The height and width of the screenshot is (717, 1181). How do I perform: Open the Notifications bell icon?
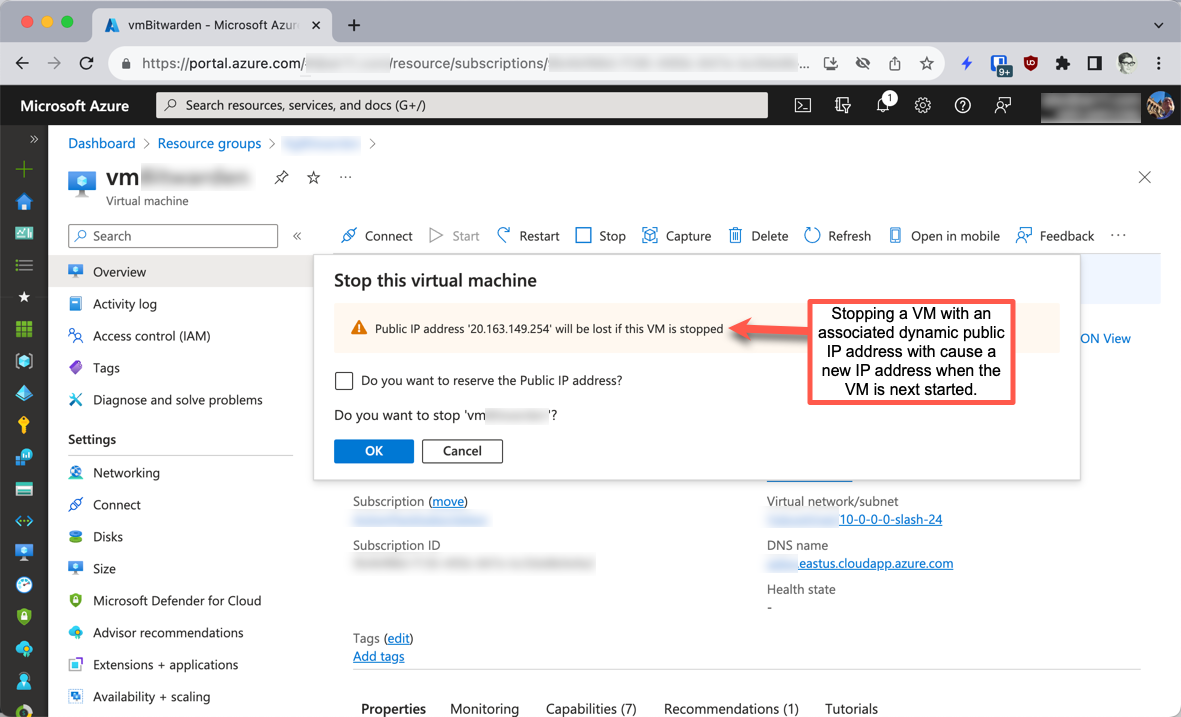(883, 105)
